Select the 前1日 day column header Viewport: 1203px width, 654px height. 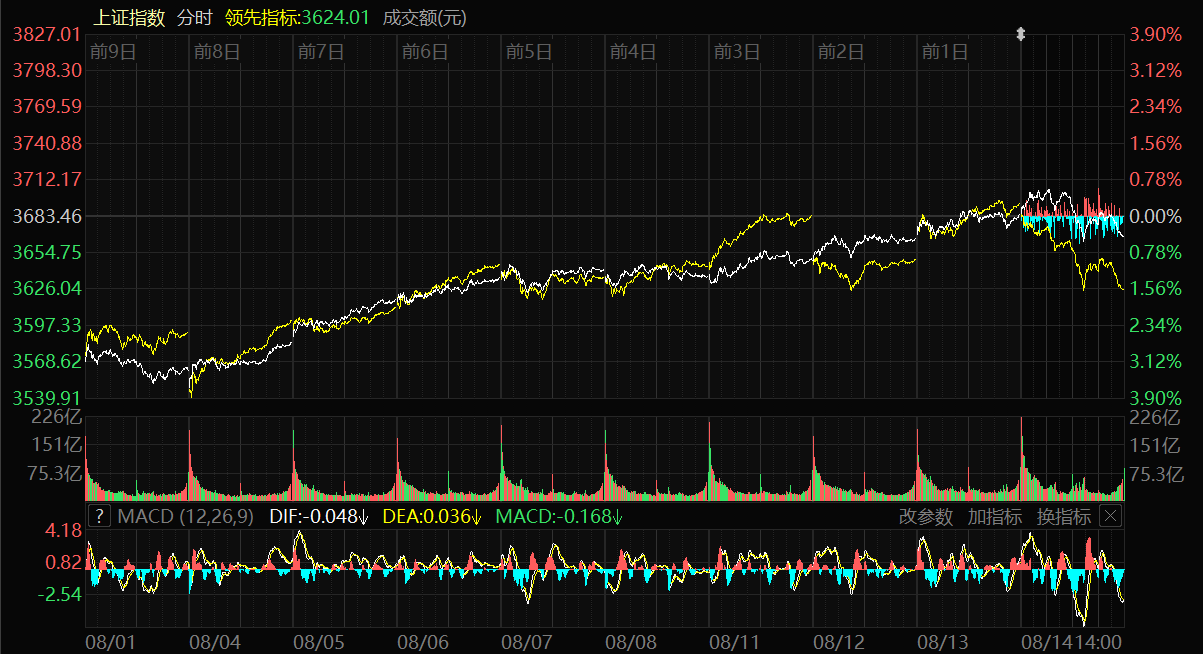[945, 52]
